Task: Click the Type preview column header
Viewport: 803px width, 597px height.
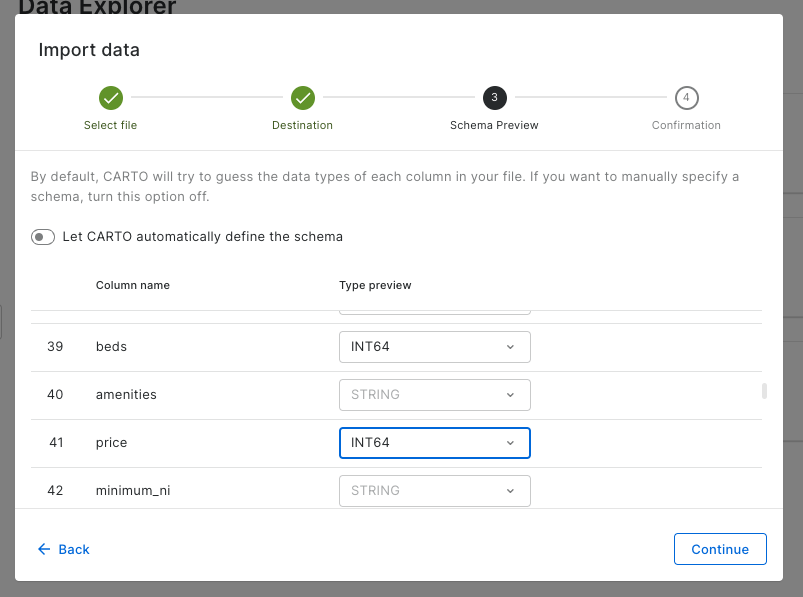Action: (x=375, y=285)
